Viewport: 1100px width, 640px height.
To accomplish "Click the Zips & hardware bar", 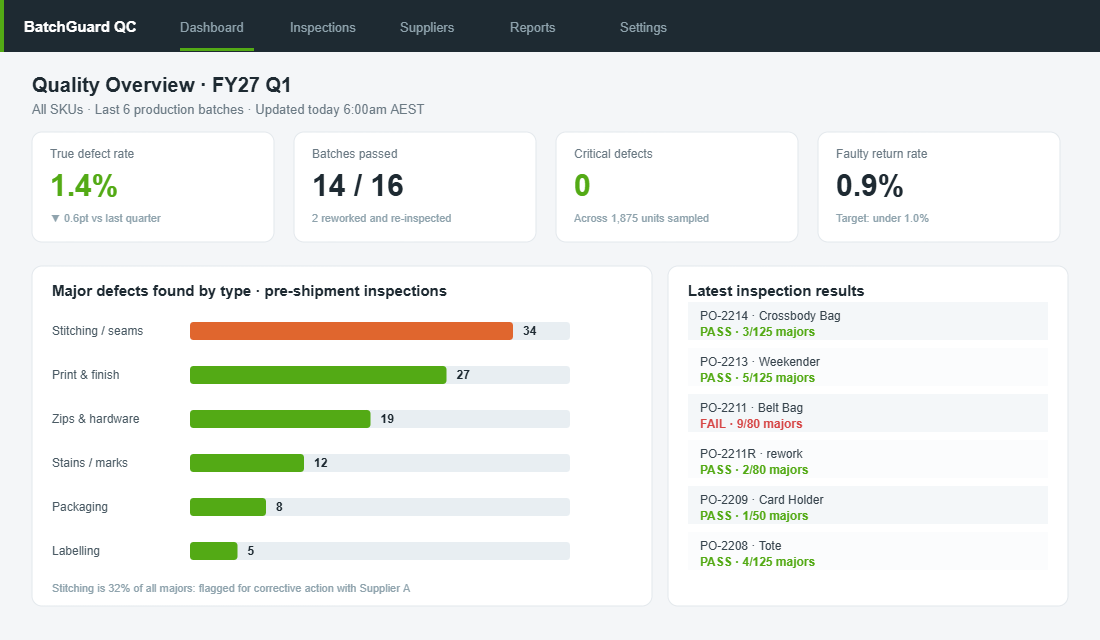I will 280,419.
